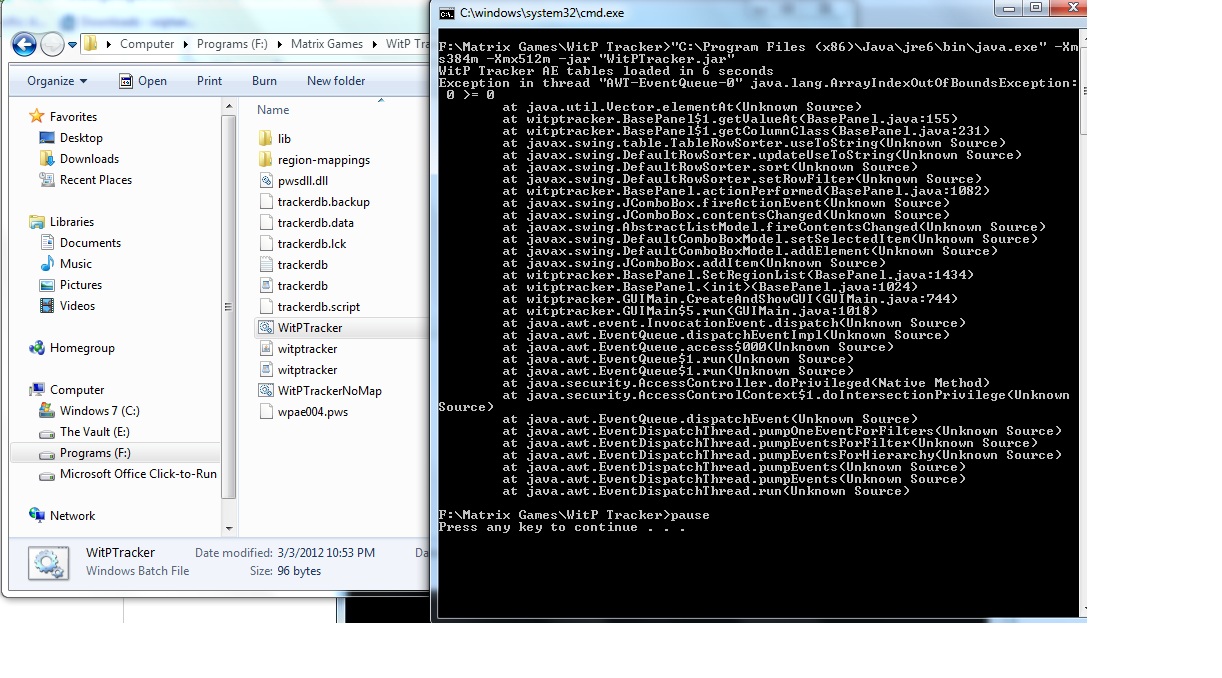Image resolution: width=1222 pixels, height=678 pixels.
Task: Select Homegroup in the navigation pane
Action: pos(72,348)
